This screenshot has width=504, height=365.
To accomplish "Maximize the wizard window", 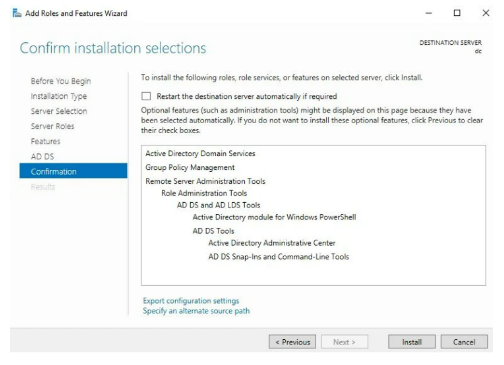I will point(457,13).
